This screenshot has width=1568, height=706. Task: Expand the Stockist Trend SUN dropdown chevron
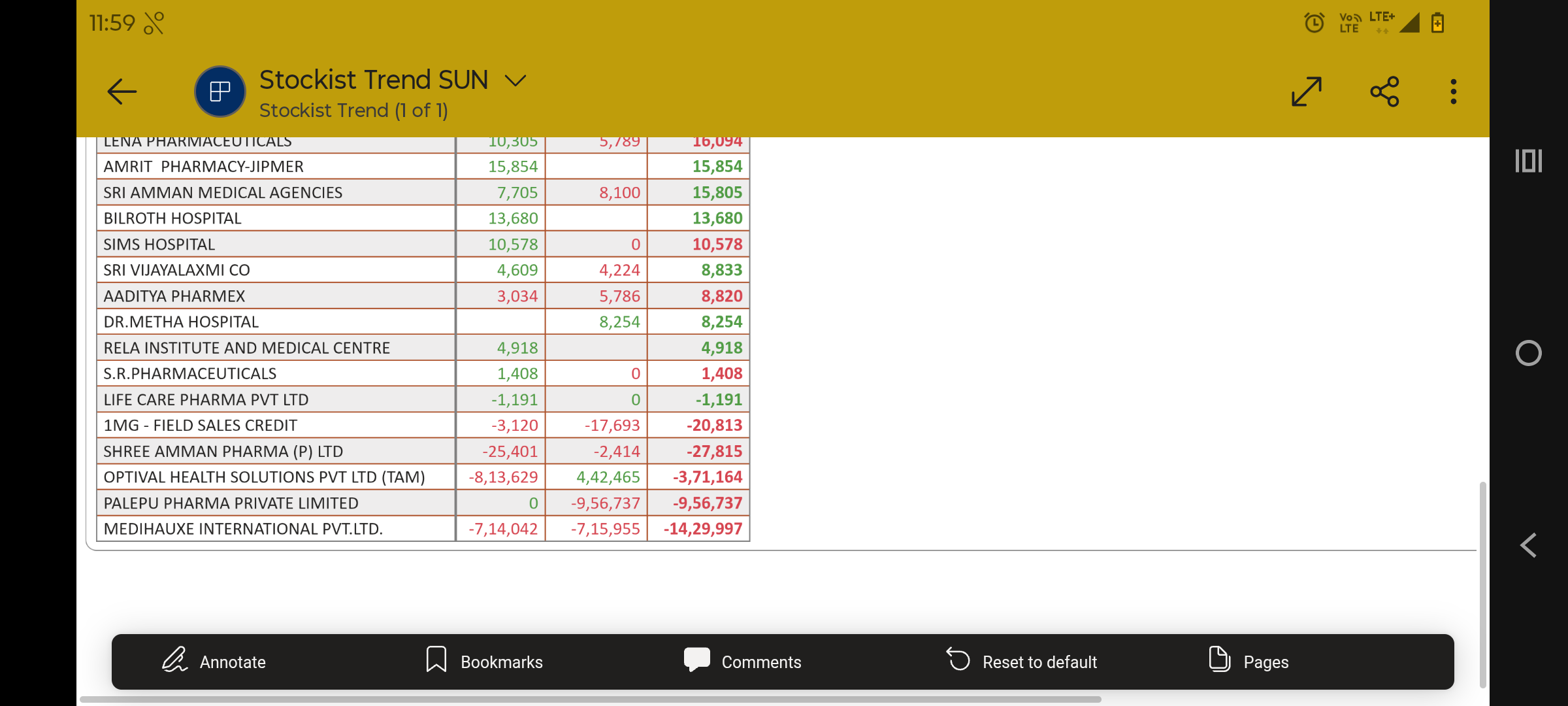coord(515,80)
